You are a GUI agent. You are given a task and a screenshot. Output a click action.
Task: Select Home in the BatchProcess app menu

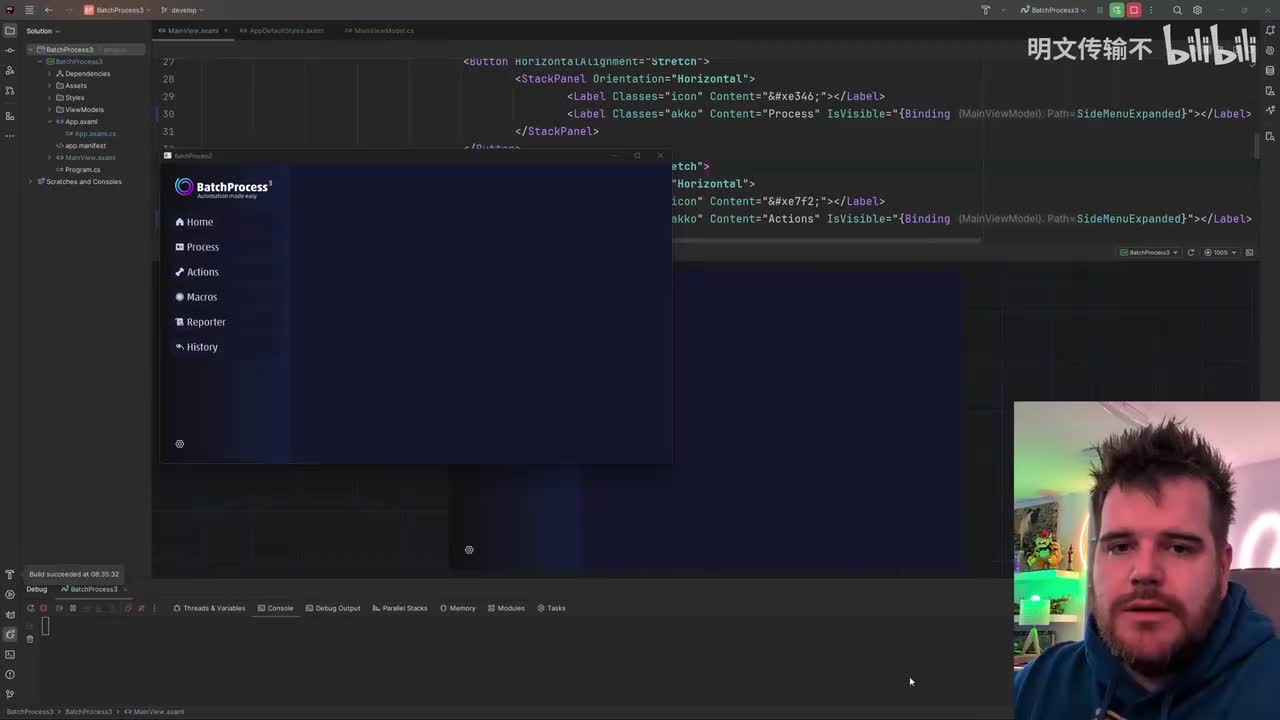pos(194,222)
